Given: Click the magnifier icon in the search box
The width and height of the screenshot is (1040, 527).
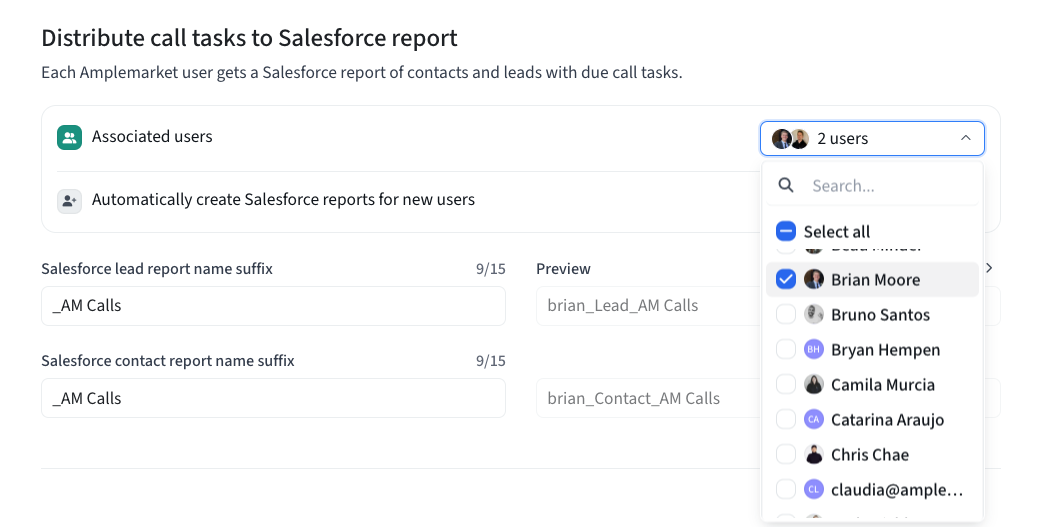Looking at the screenshot, I should (786, 186).
